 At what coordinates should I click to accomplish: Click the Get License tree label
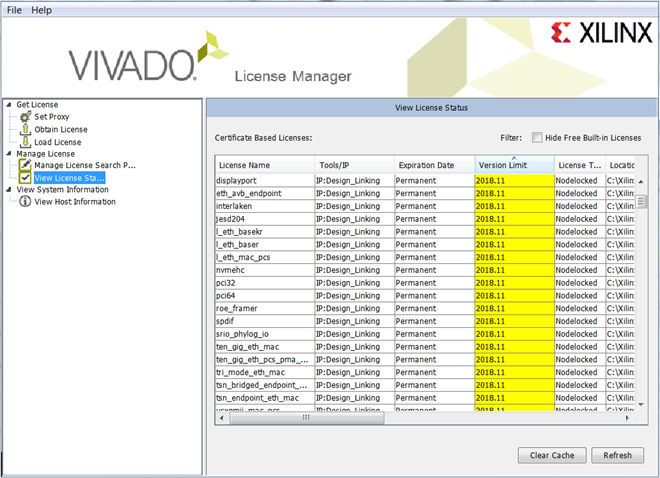37,104
